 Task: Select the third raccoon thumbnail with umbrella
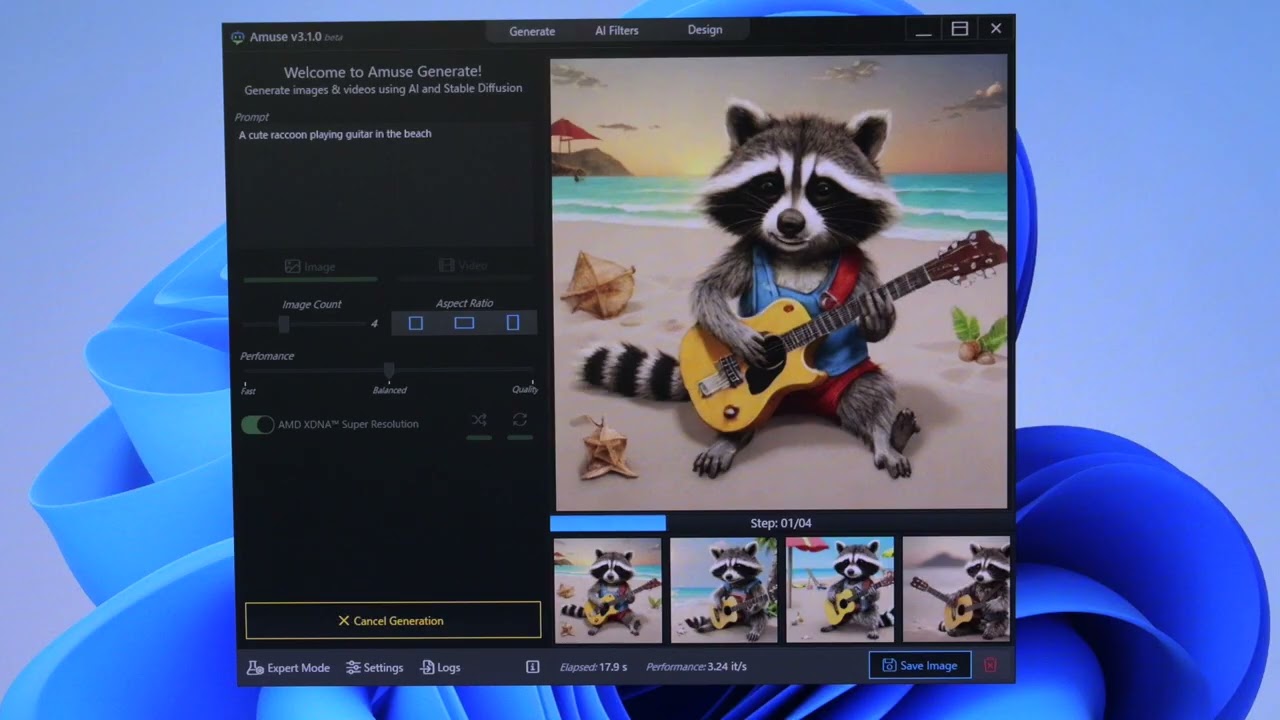point(840,590)
